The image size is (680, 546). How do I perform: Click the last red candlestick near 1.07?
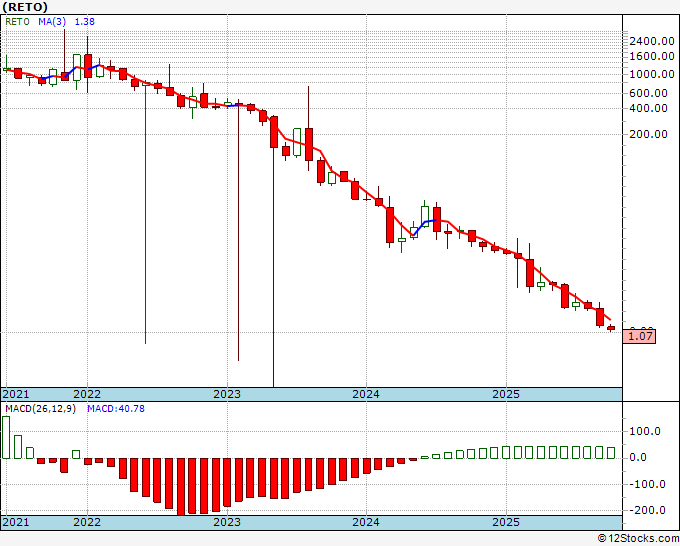(611, 328)
